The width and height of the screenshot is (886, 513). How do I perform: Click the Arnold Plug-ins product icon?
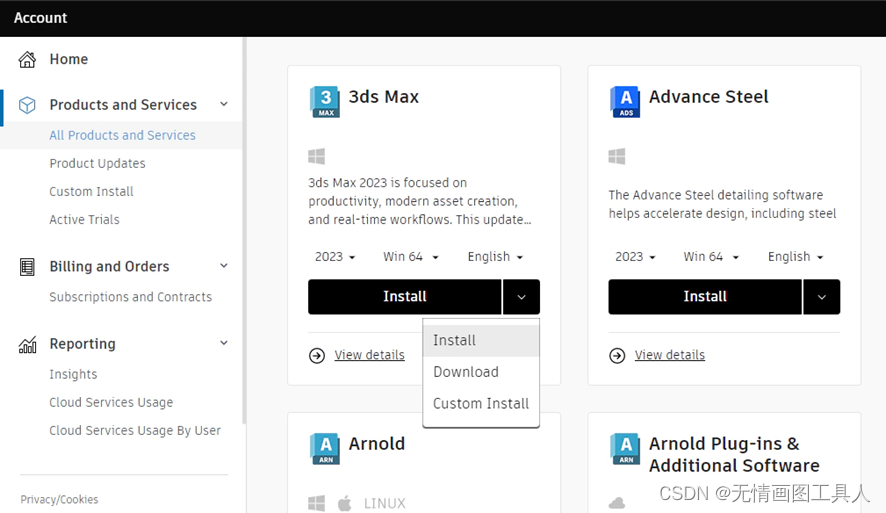click(624, 448)
